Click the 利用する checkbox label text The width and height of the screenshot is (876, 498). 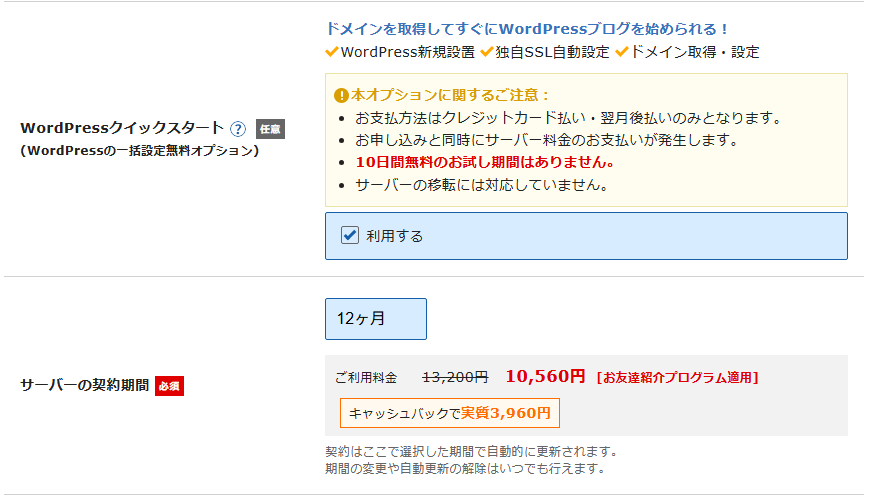(x=394, y=236)
